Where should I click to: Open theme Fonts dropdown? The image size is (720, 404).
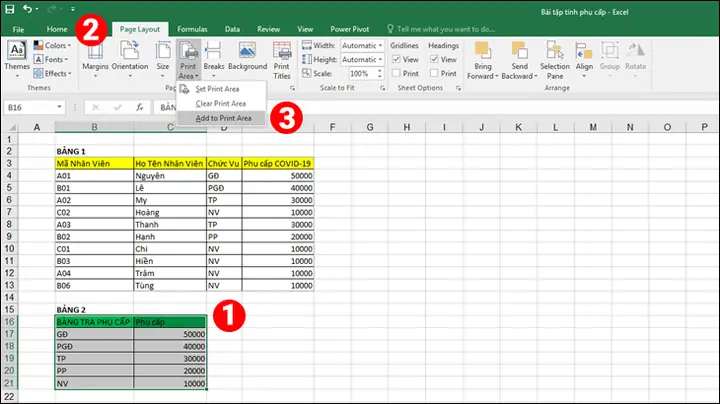(51, 59)
